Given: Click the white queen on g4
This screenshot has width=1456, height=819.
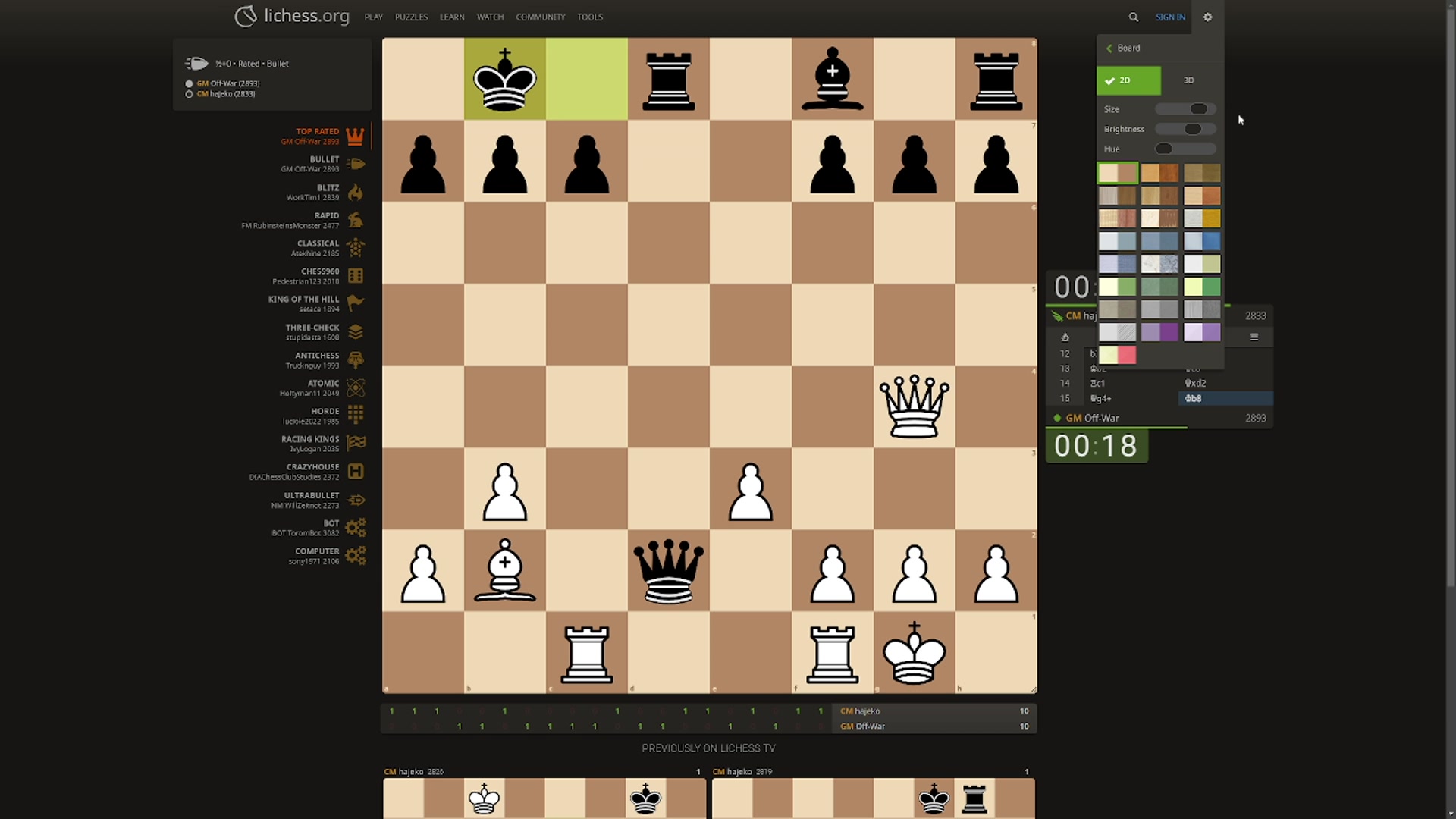Looking at the screenshot, I should tap(914, 407).
